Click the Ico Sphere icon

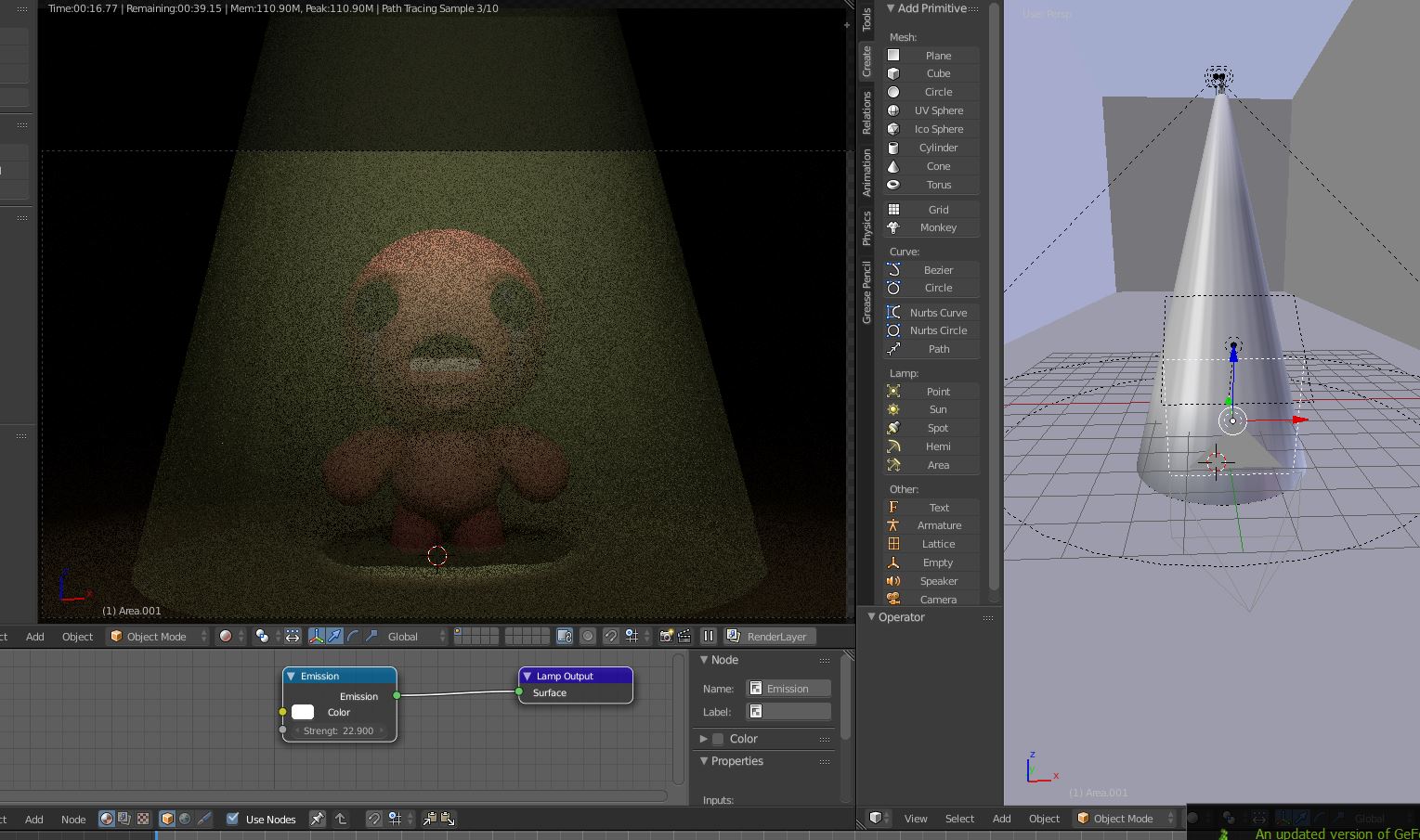click(893, 129)
